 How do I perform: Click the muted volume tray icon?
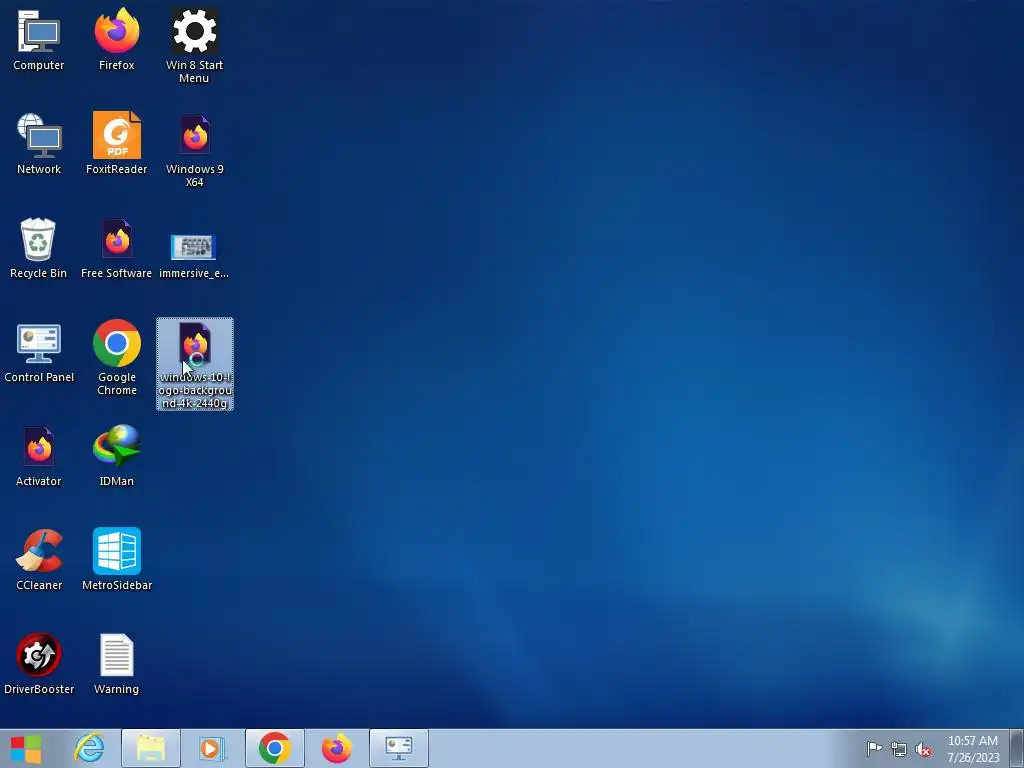click(x=923, y=750)
